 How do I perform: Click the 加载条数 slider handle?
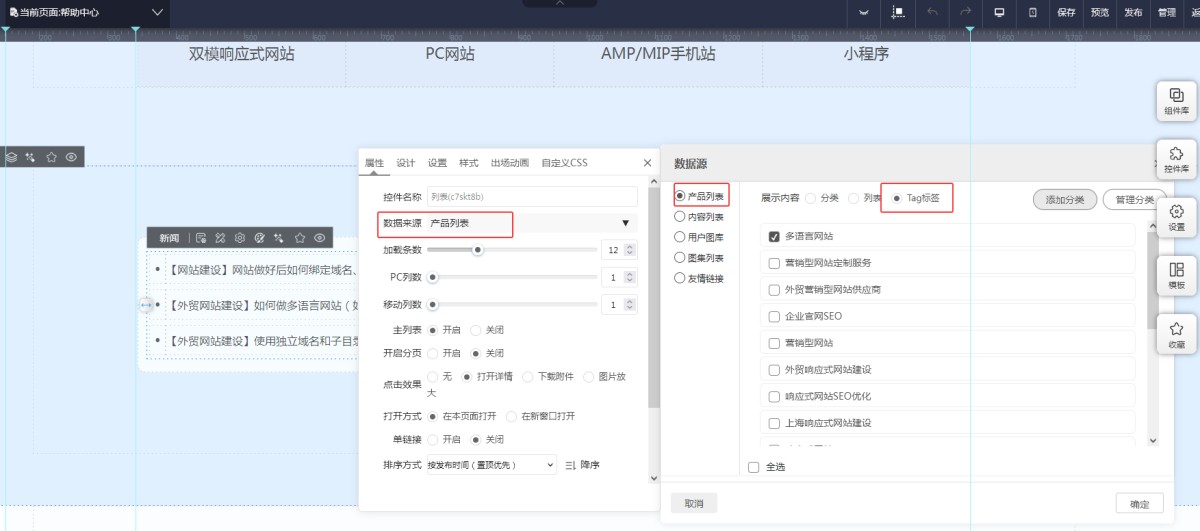478,250
